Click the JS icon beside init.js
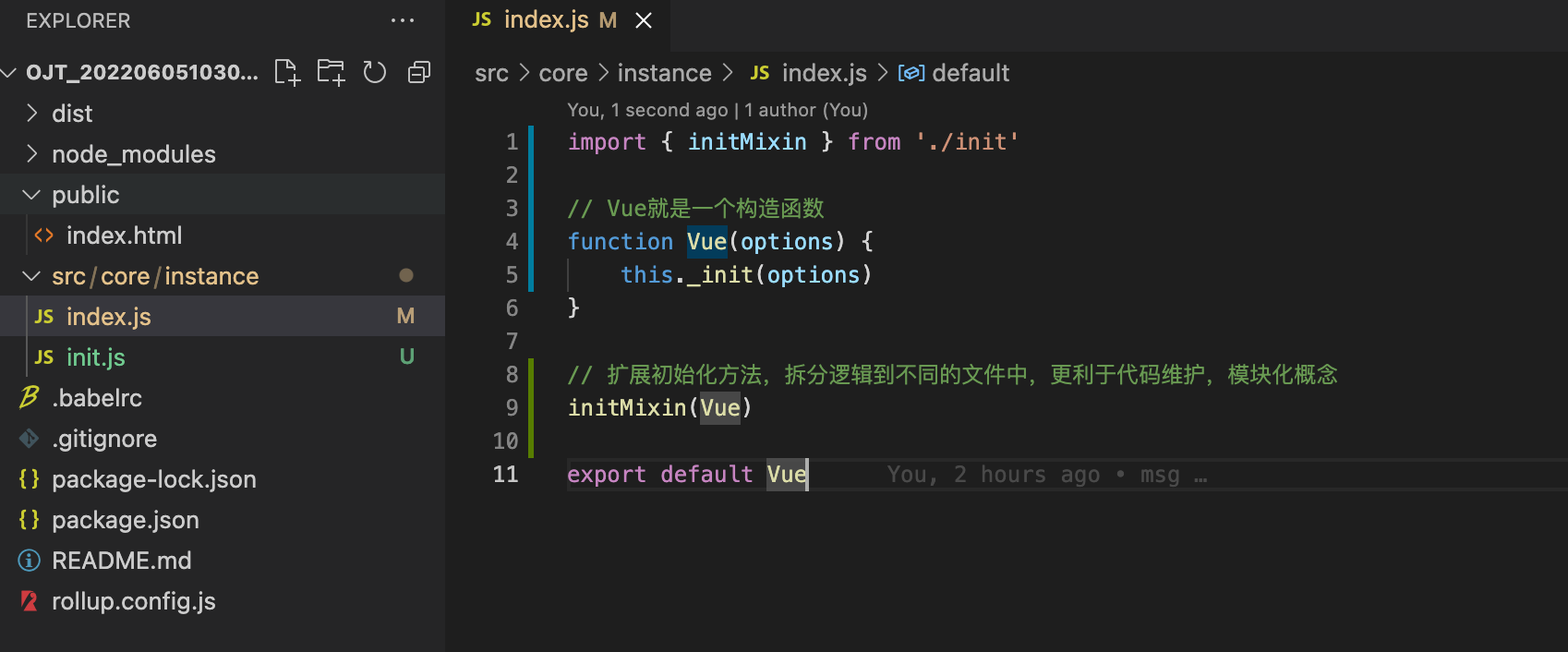This screenshot has width=1568, height=652. pos(44,357)
